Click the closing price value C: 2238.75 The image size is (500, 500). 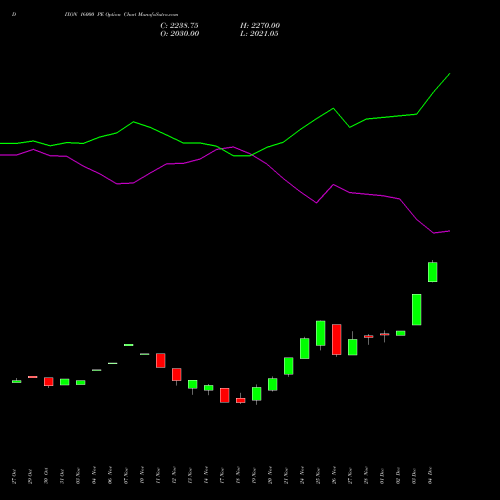[x=179, y=26]
